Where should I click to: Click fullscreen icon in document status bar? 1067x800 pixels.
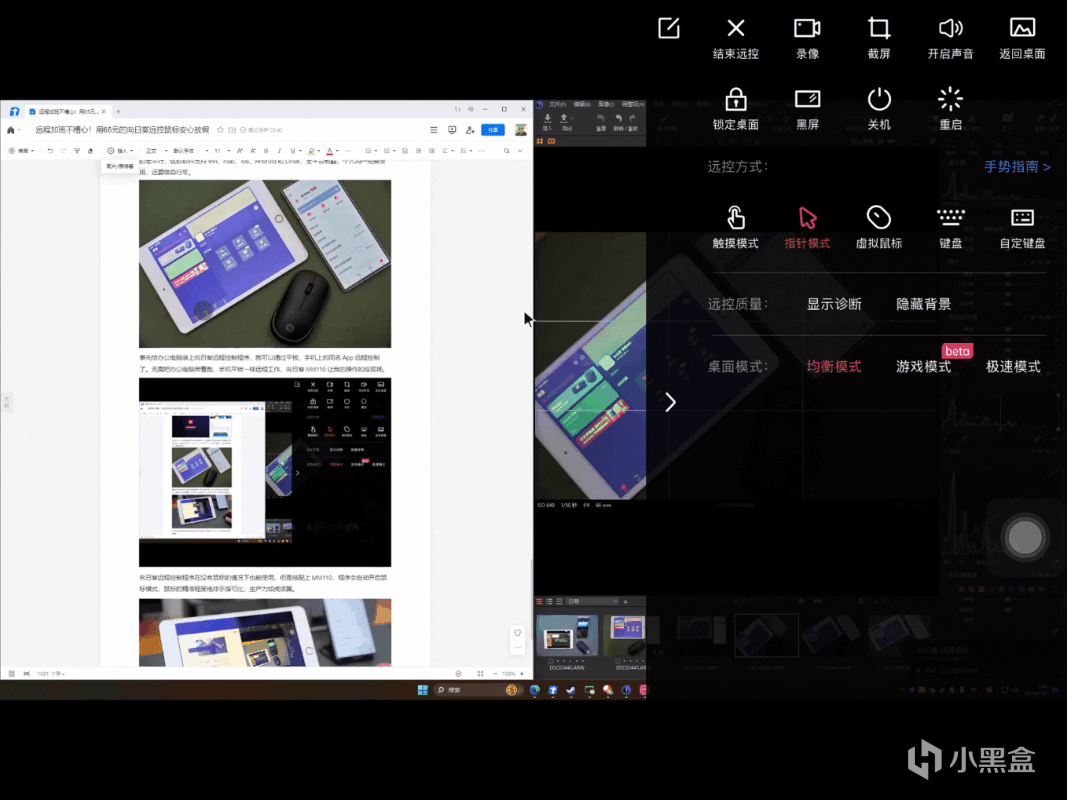[x=480, y=673]
